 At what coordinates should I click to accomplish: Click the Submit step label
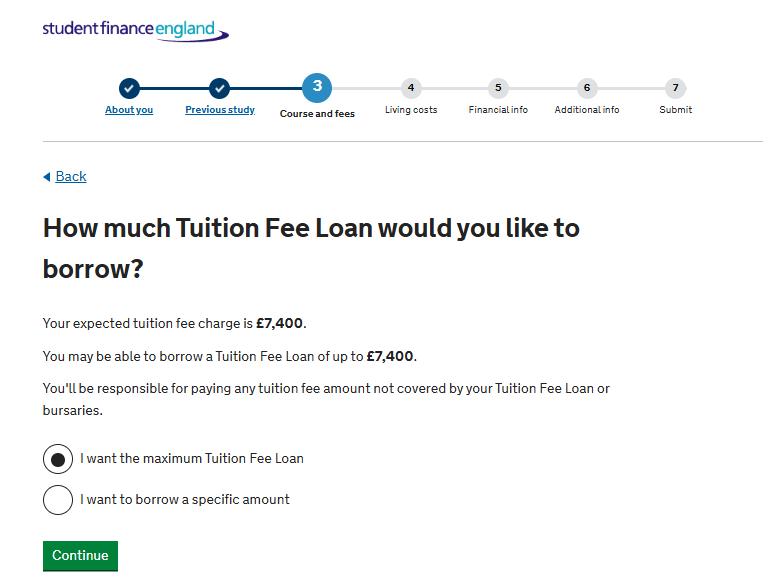(675, 110)
